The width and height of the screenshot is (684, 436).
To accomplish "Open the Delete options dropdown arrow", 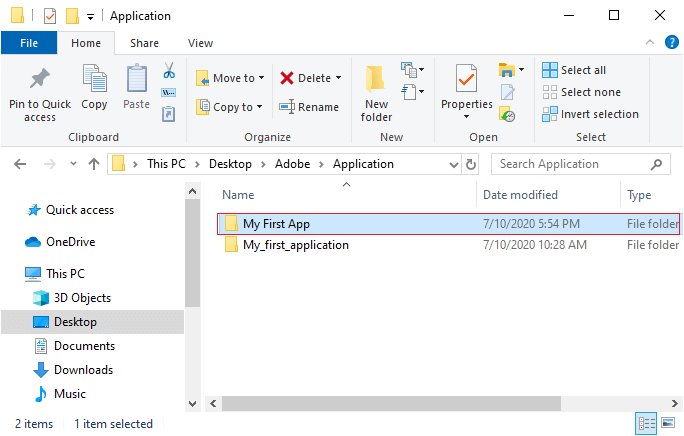I will click(339, 78).
